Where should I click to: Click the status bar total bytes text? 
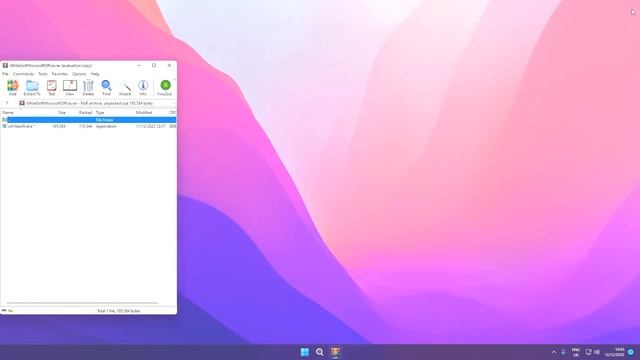coord(118,311)
